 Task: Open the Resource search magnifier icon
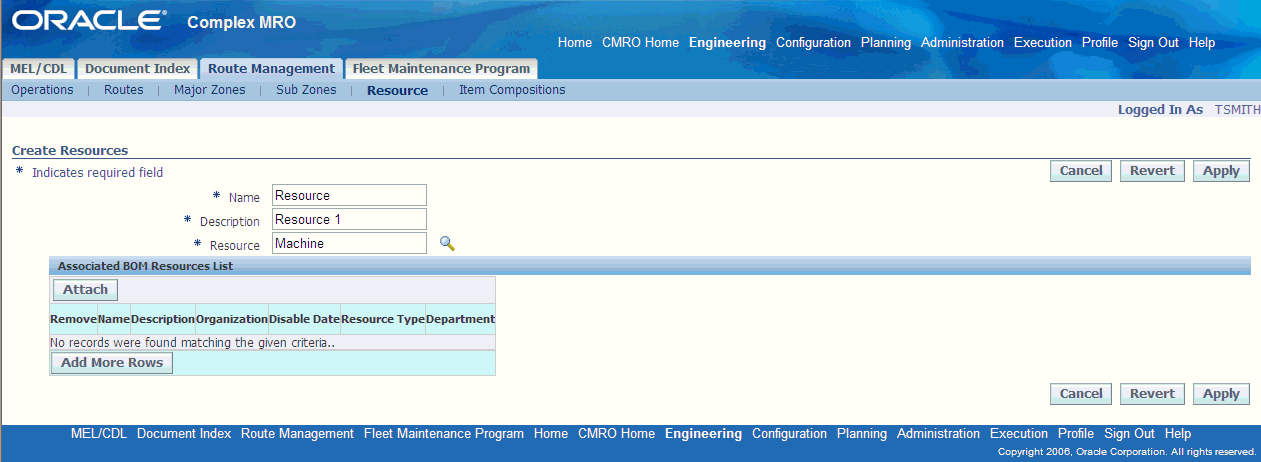[447, 243]
